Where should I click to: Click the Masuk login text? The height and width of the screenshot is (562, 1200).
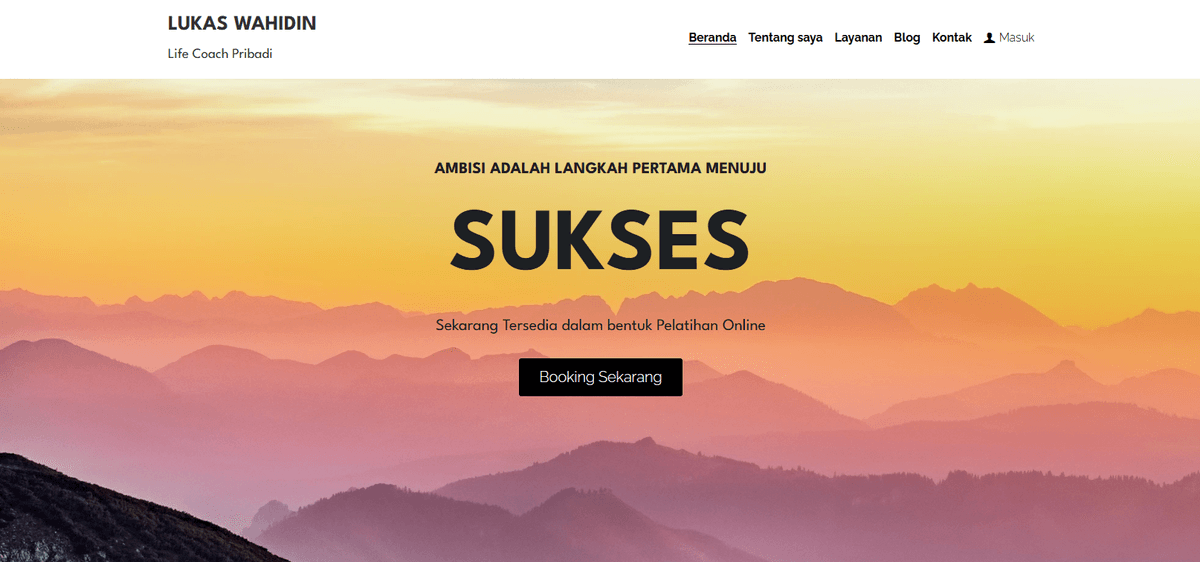coord(1017,38)
